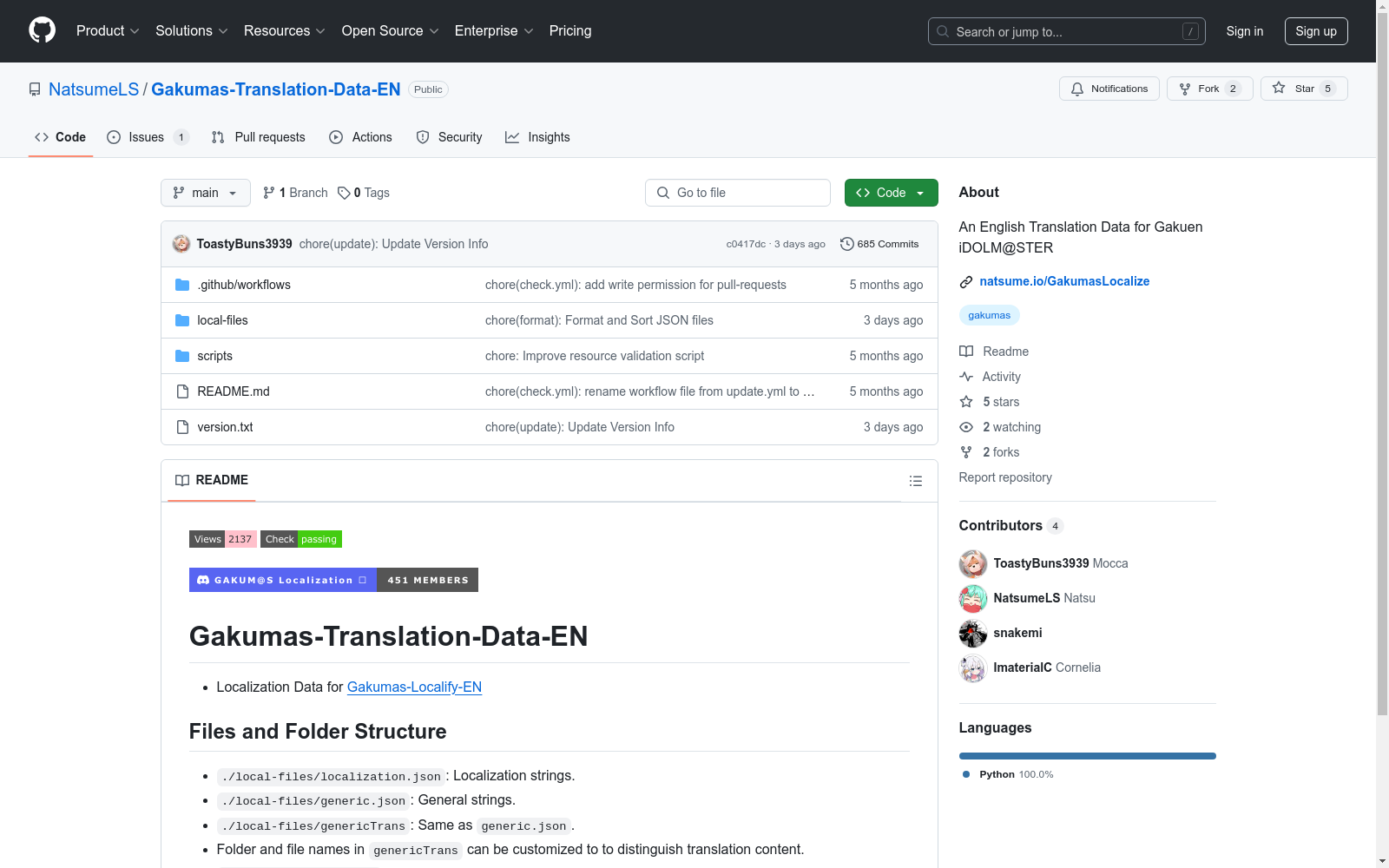Focus the Go to file search box
This screenshot has height=868, width=1389.
738,193
